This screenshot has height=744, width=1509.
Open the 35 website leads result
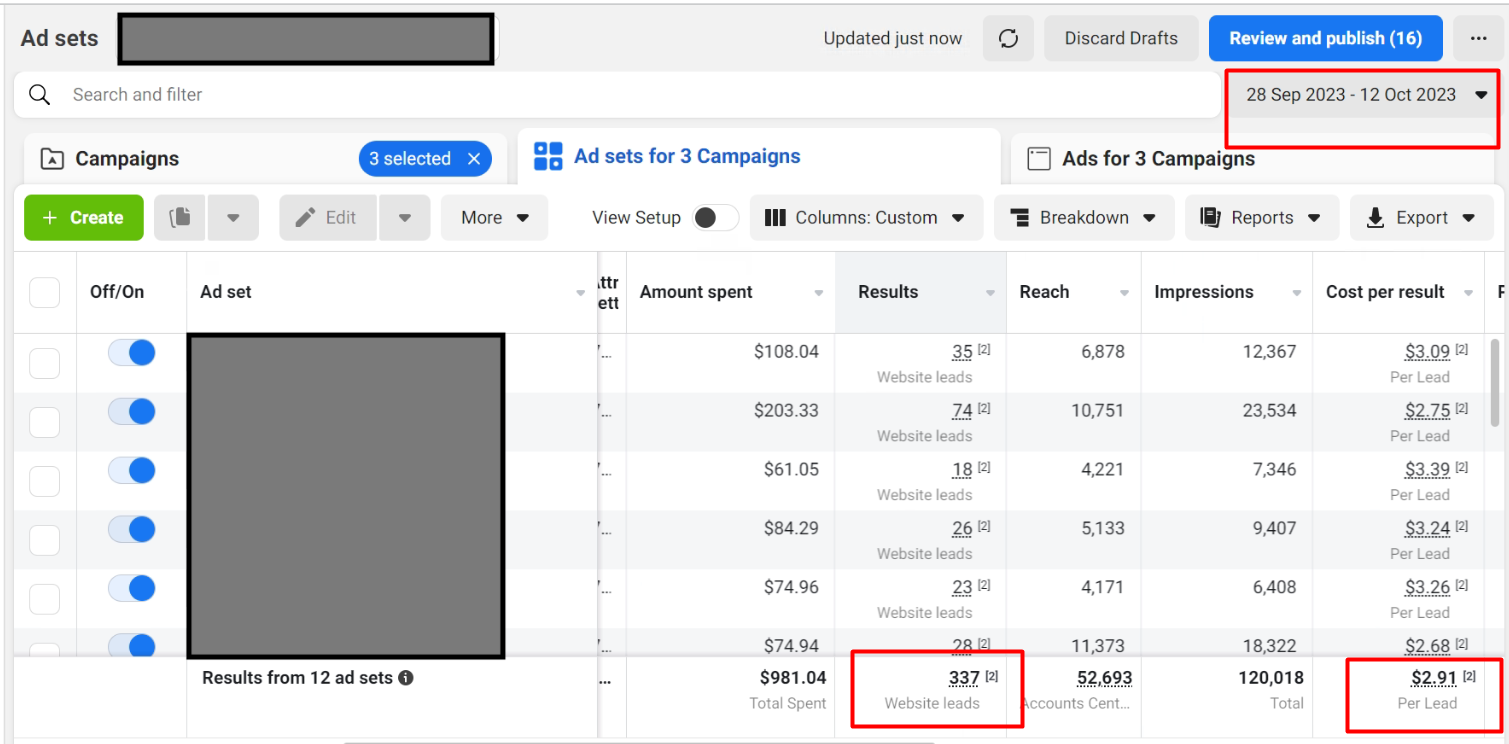pos(962,352)
